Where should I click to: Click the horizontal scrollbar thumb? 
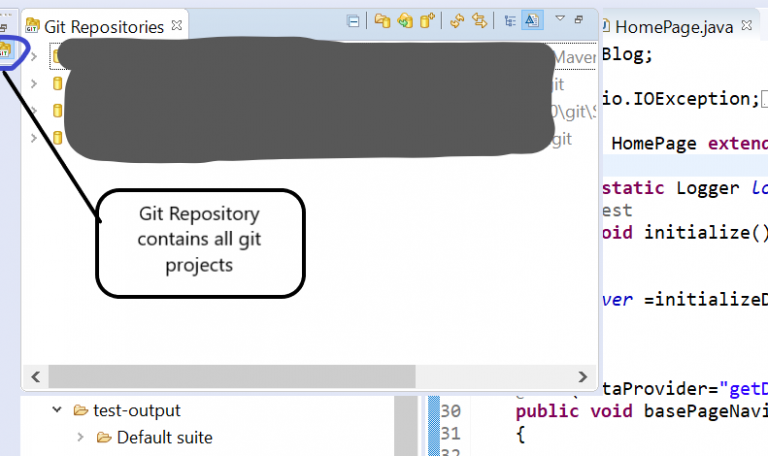tap(232, 377)
